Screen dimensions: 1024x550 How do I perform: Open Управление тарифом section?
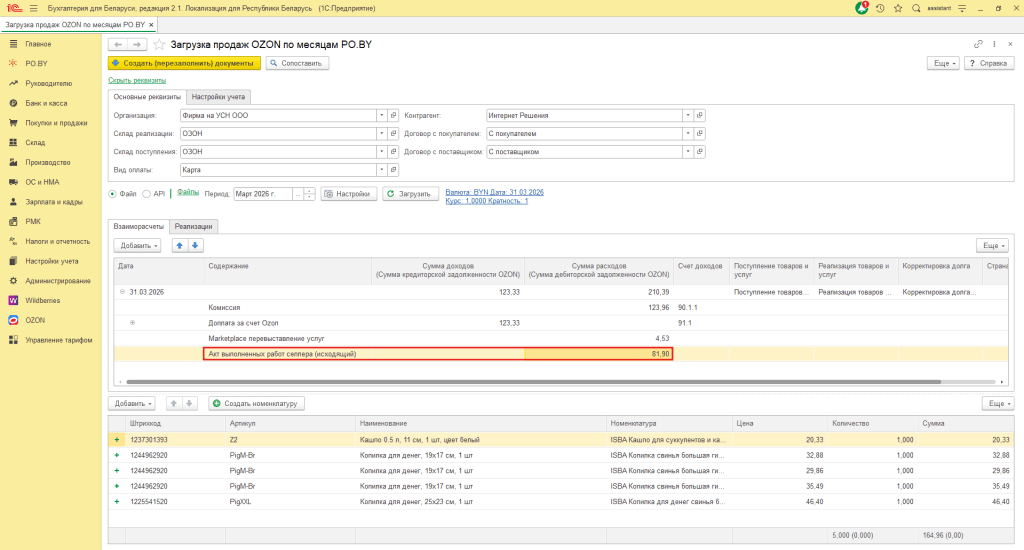pyautogui.click(x=59, y=340)
